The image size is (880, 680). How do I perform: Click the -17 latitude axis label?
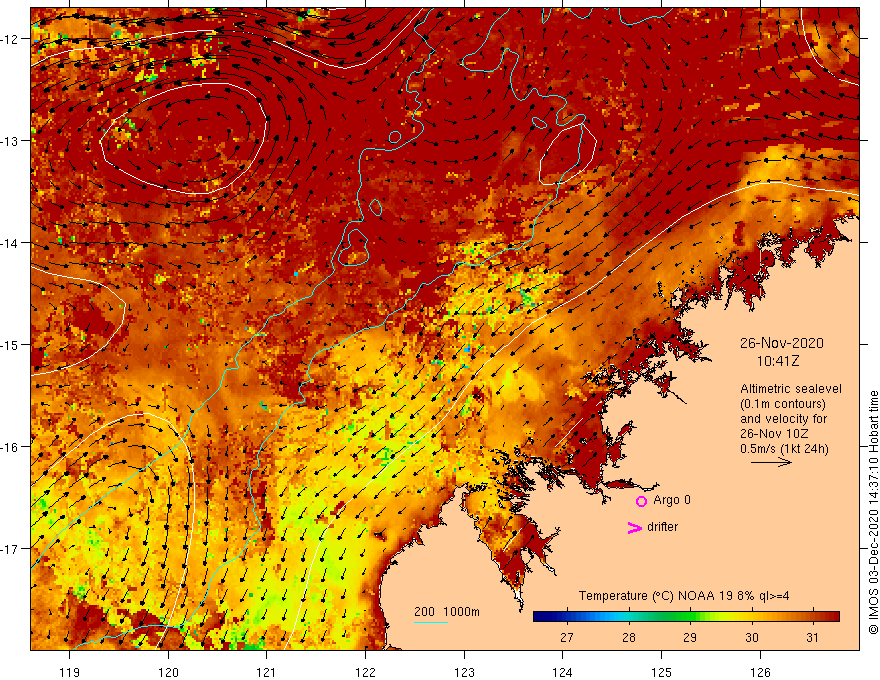(10, 549)
